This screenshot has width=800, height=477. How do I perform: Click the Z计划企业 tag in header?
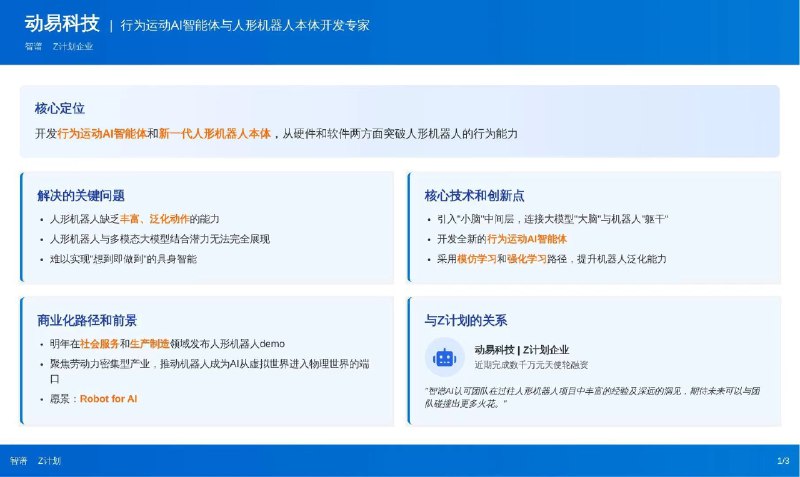click(73, 46)
